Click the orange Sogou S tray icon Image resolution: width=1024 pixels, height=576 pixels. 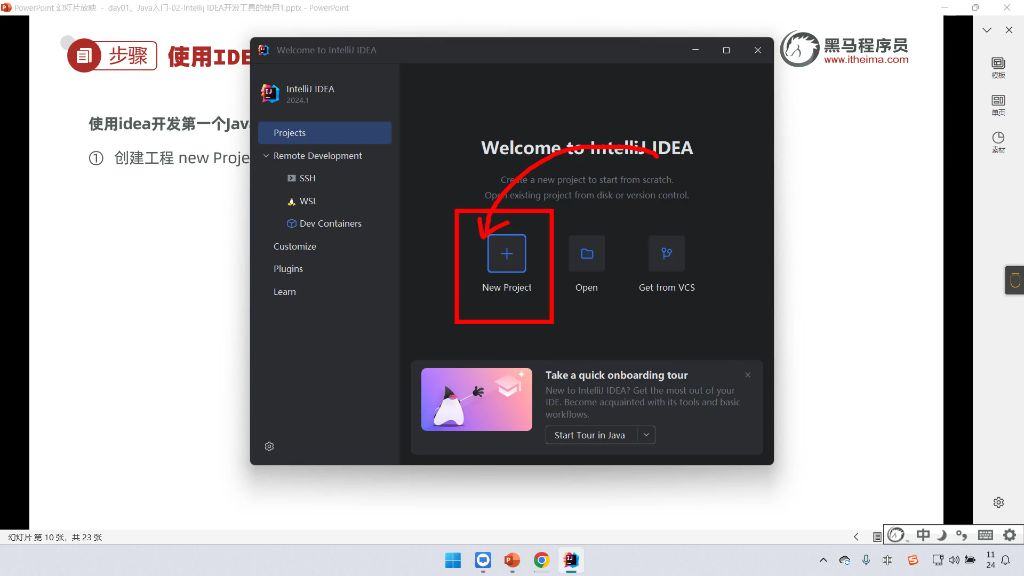[x=913, y=560]
